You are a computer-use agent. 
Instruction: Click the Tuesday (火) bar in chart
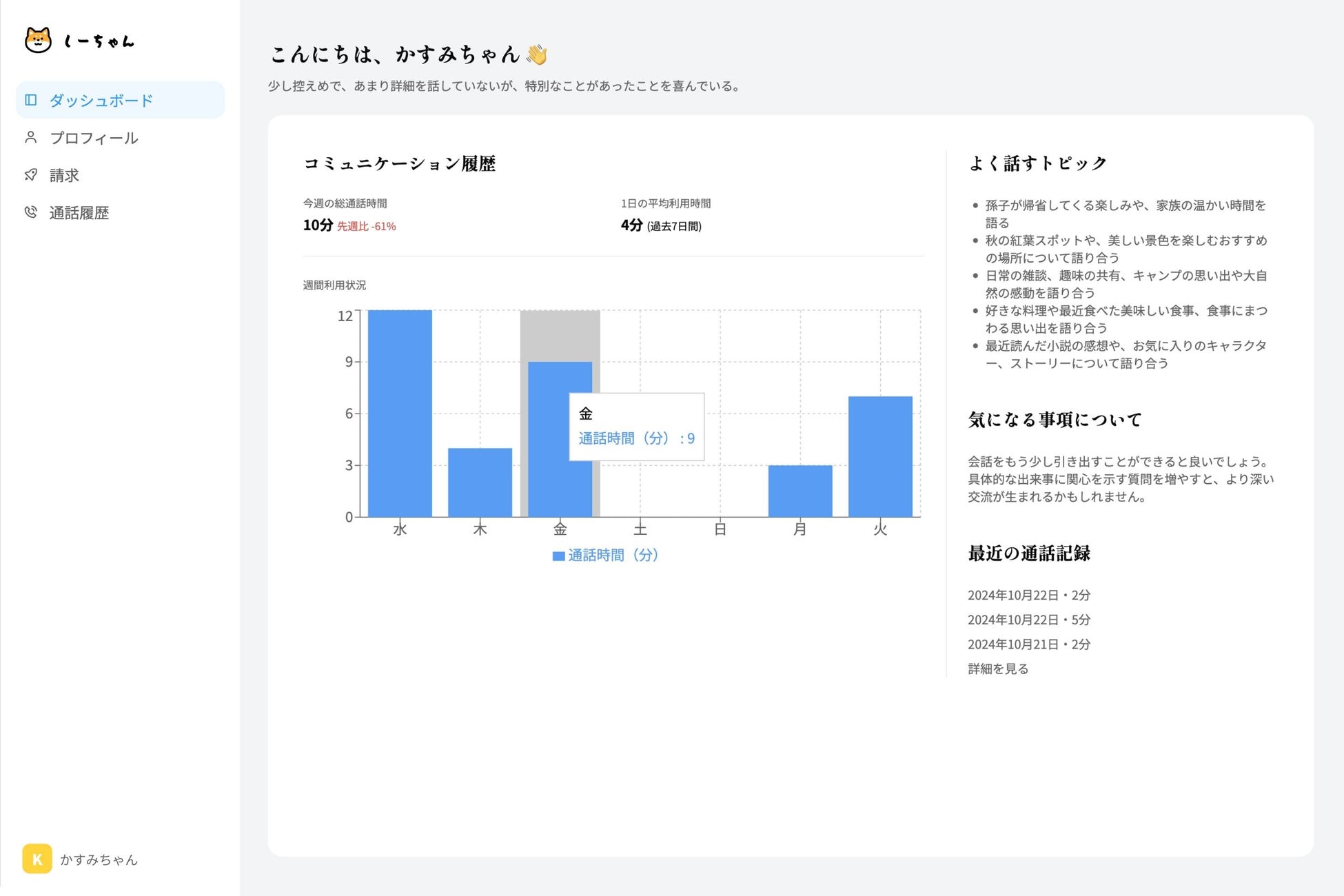(x=880, y=456)
